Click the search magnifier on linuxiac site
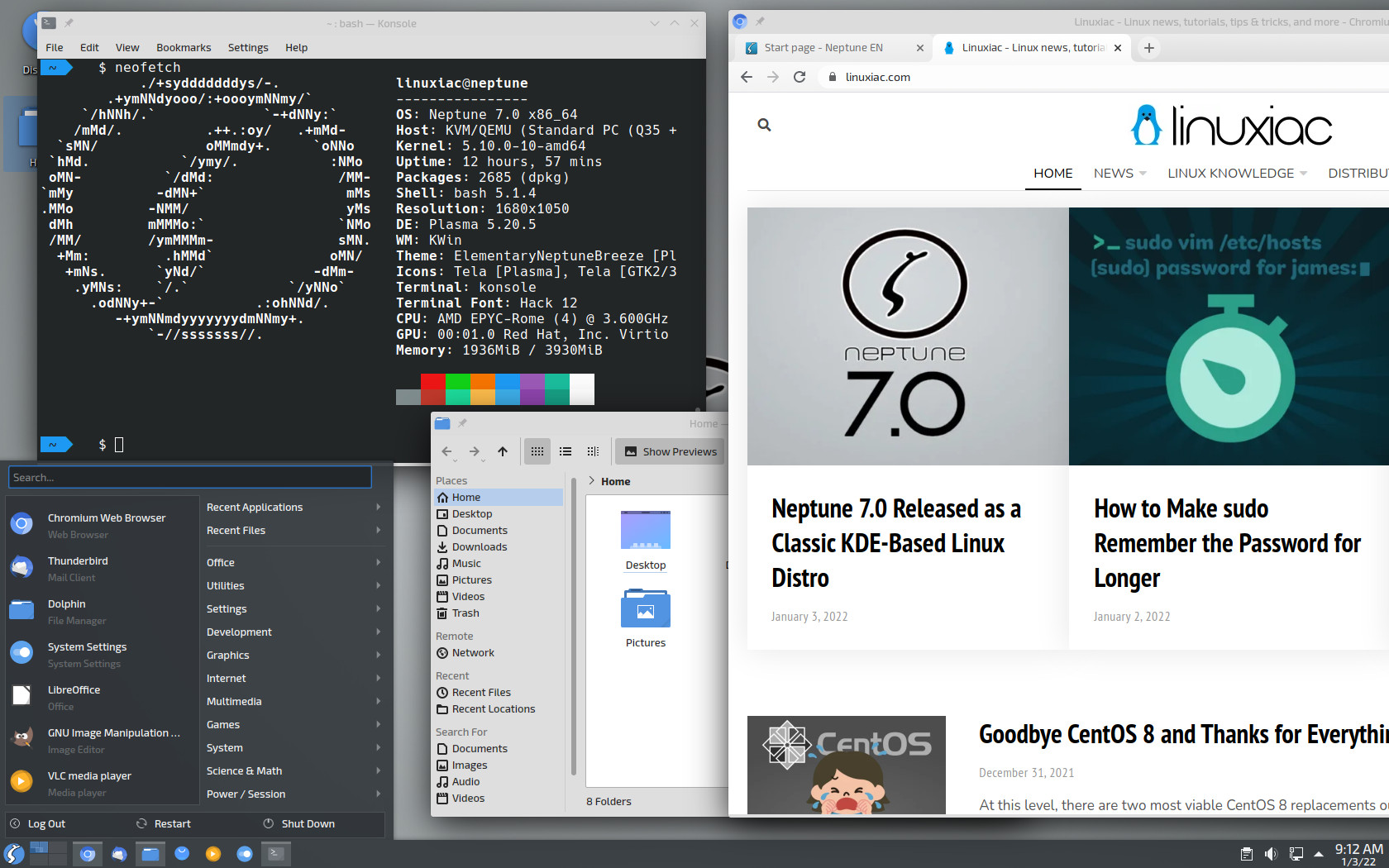 pyautogui.click(x=764, y=125)
